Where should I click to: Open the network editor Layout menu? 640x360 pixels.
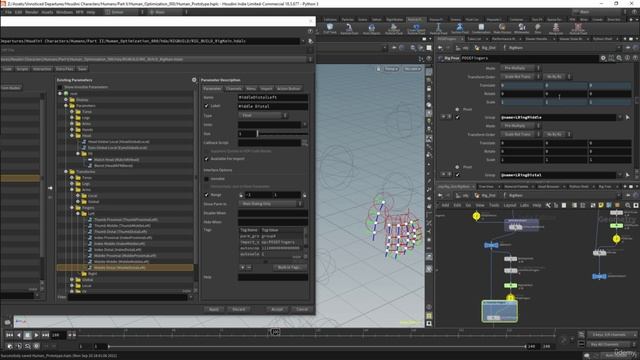(x=510, y=205)
